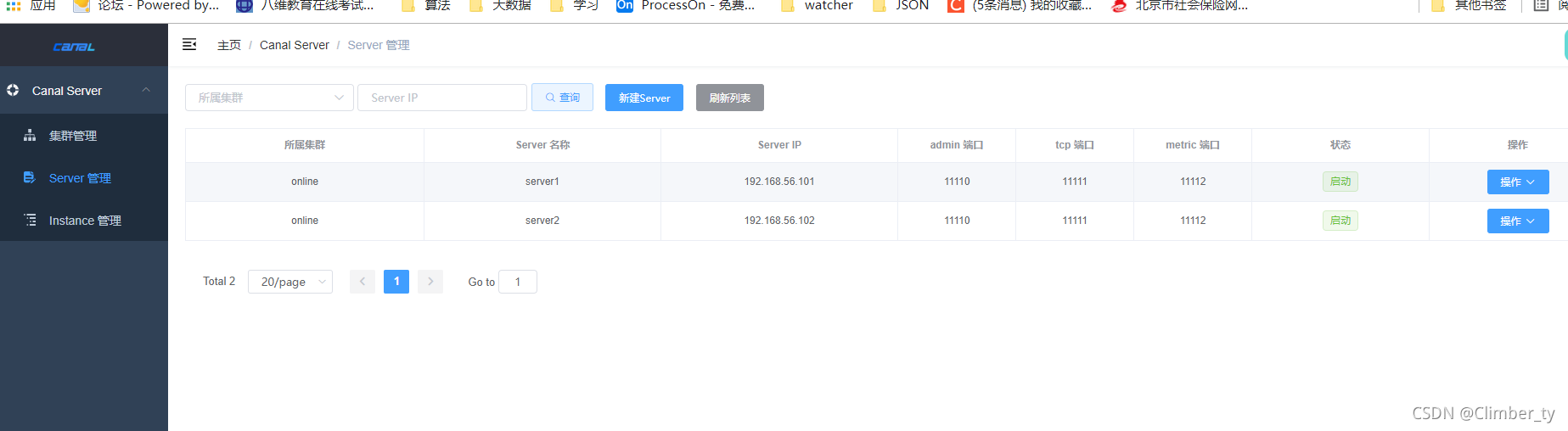Click the metric 端口 column header
This screenshot has width=1568, height=431.
(x=1193, y=145)
